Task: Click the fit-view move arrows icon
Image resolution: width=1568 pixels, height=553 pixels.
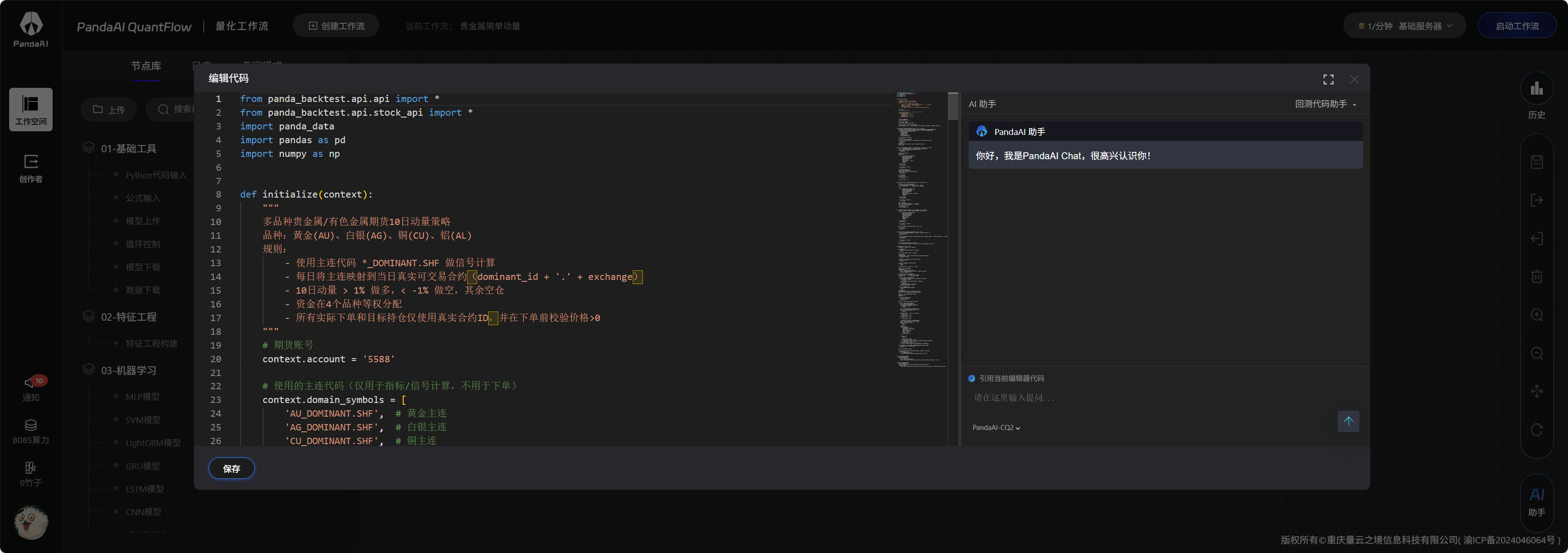Action: 1536,391
